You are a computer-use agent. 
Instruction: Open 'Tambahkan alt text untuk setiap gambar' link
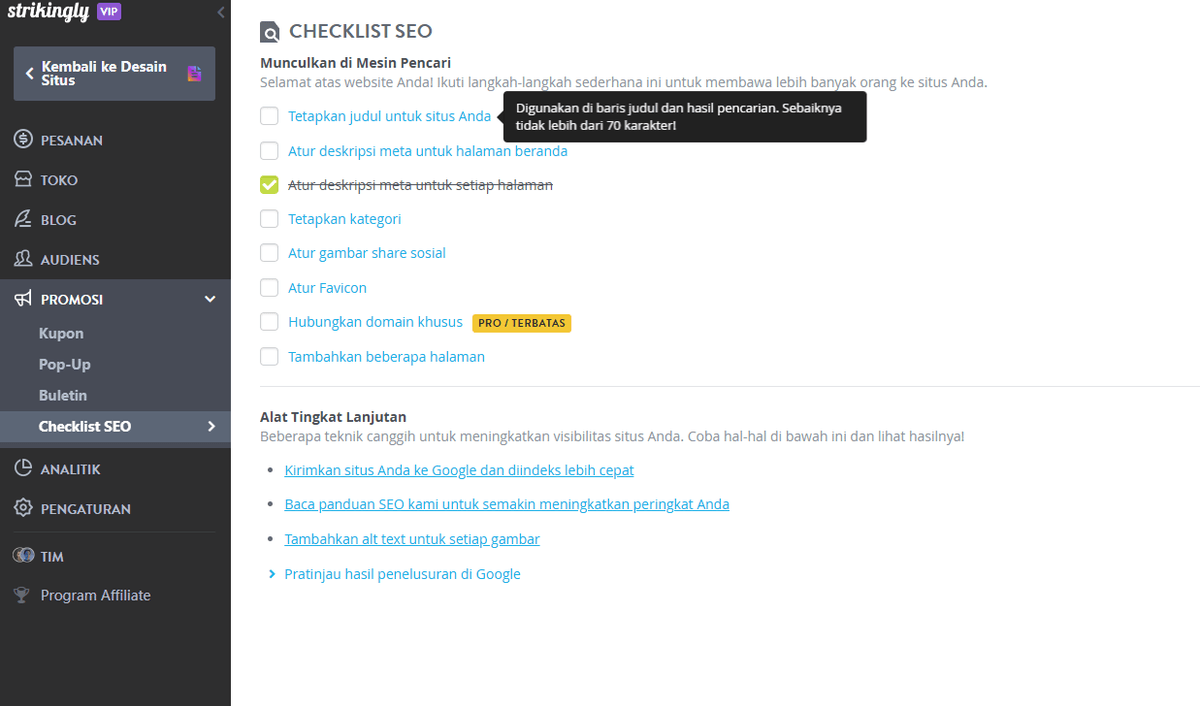pos(412,538)
